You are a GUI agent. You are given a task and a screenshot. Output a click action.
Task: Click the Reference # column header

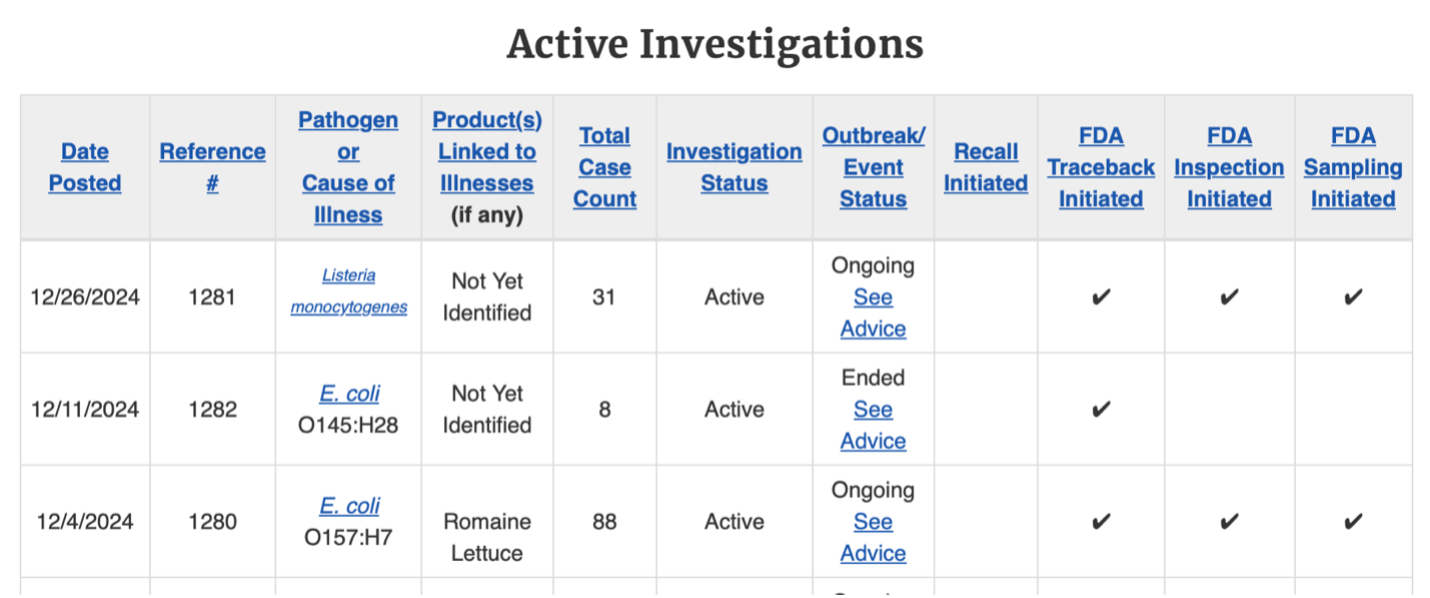pos(212,167)
